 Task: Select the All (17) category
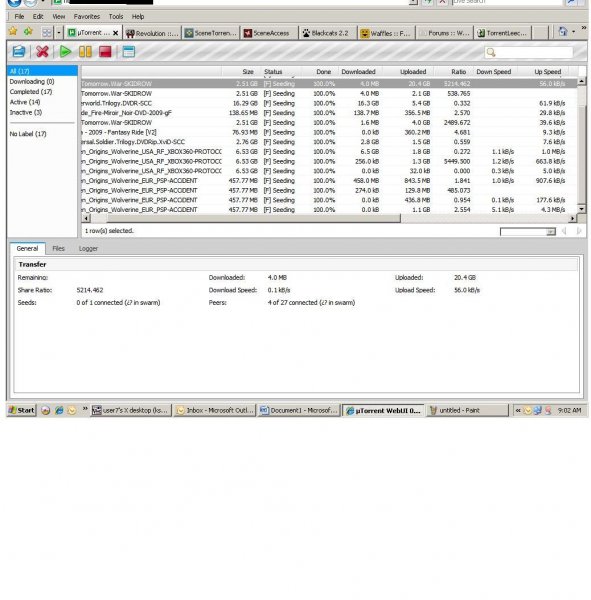pos(42,71)
